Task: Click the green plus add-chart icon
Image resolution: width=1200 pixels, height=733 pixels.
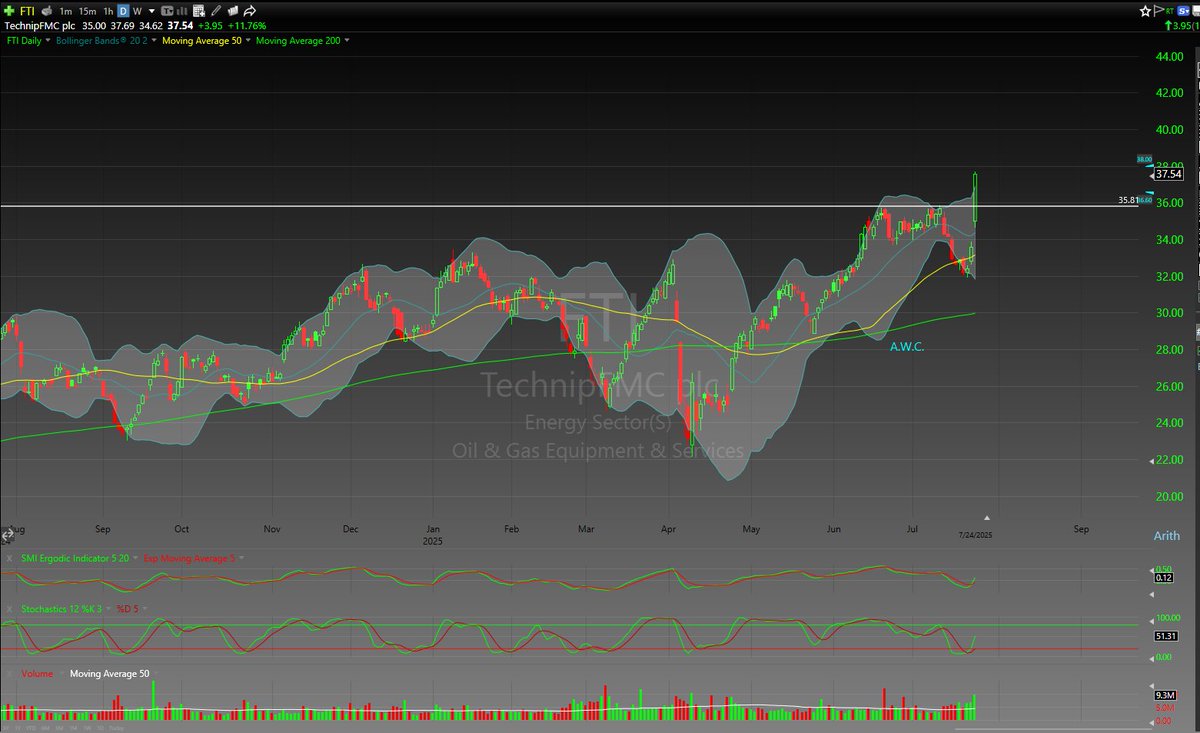Action: click(x=9, y=11)
